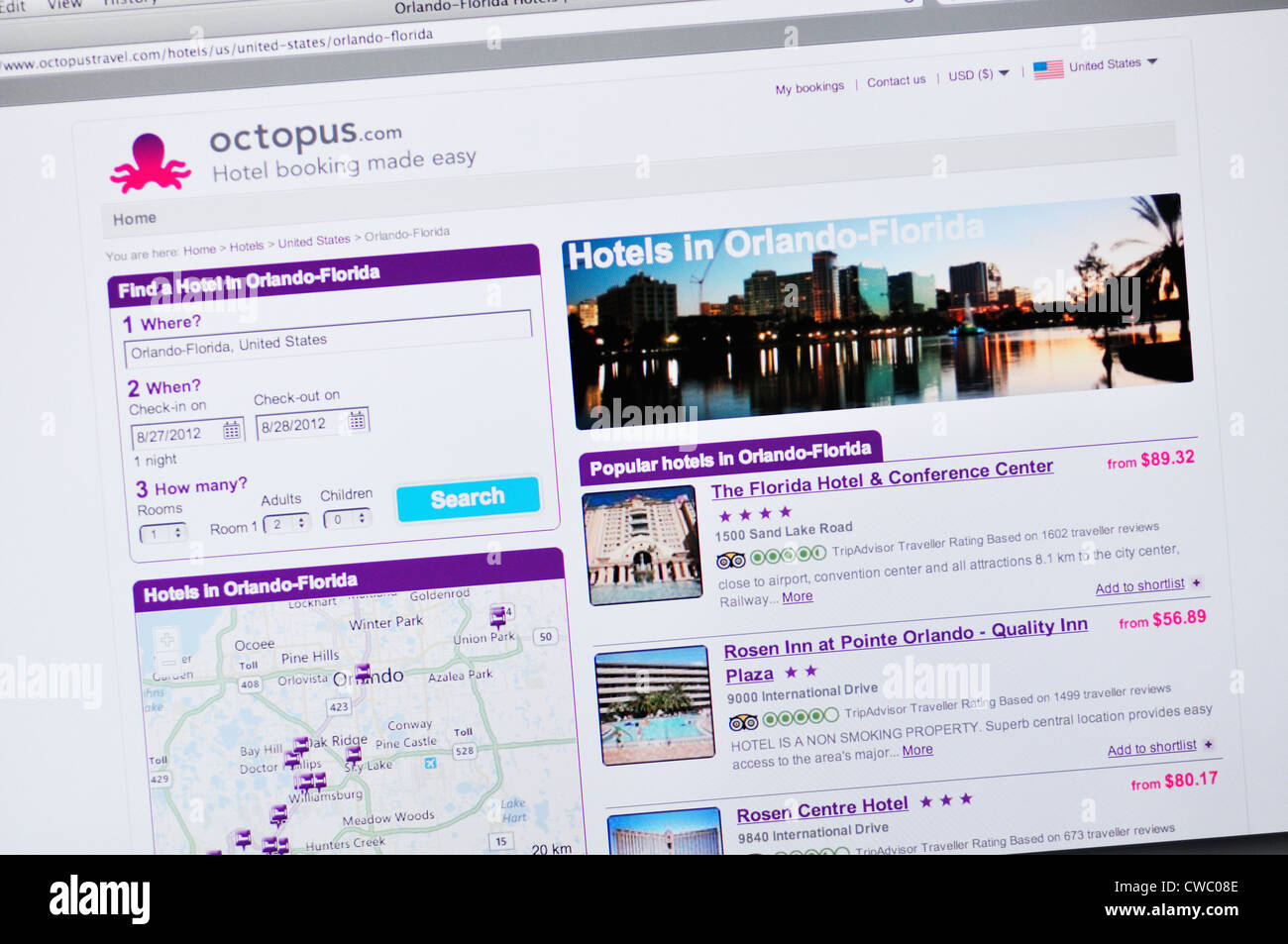Click the Florida Hotel thumbnail image
This screenshot has width=1288, height=944.
click(642, 546)
